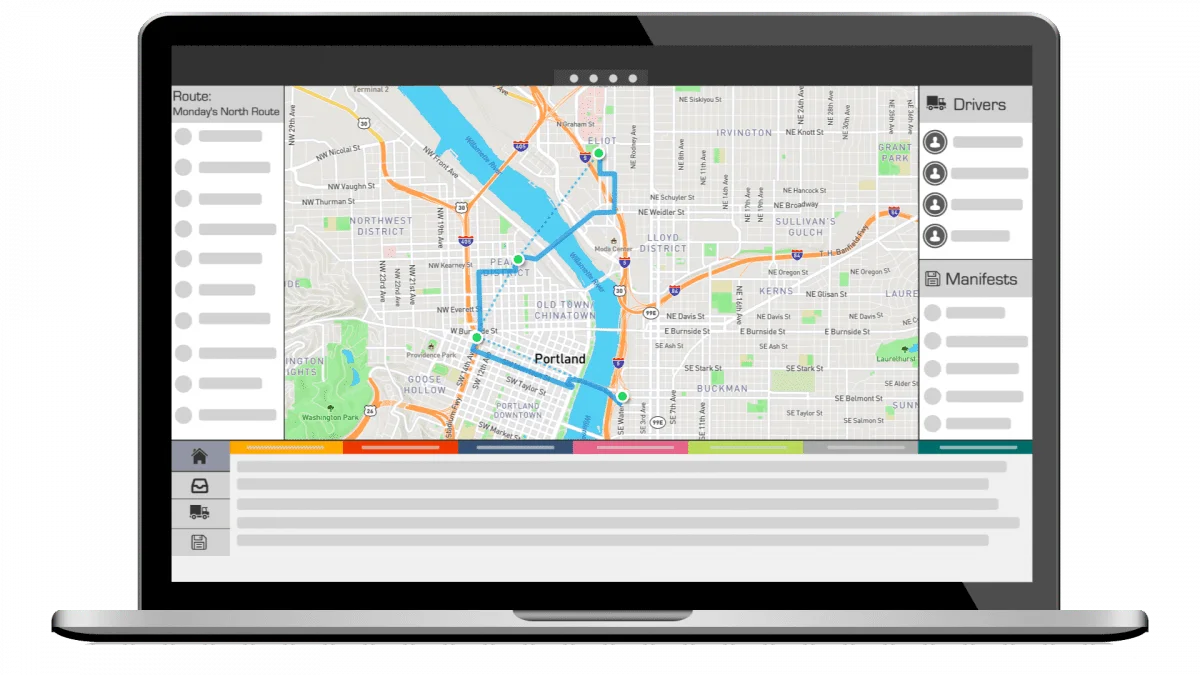Viewport: 1200px width, 675px height.
Task: Click the 'Washington Park' label on the map
Action: point(329,417)
